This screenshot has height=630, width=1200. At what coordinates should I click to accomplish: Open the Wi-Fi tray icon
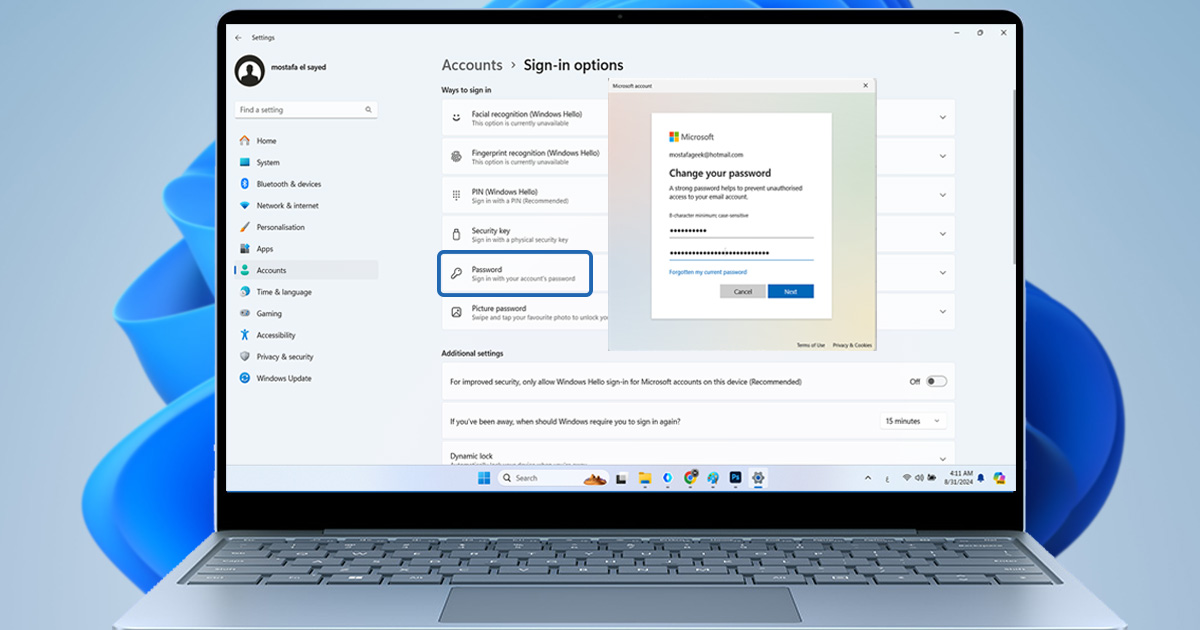(907, 478)
